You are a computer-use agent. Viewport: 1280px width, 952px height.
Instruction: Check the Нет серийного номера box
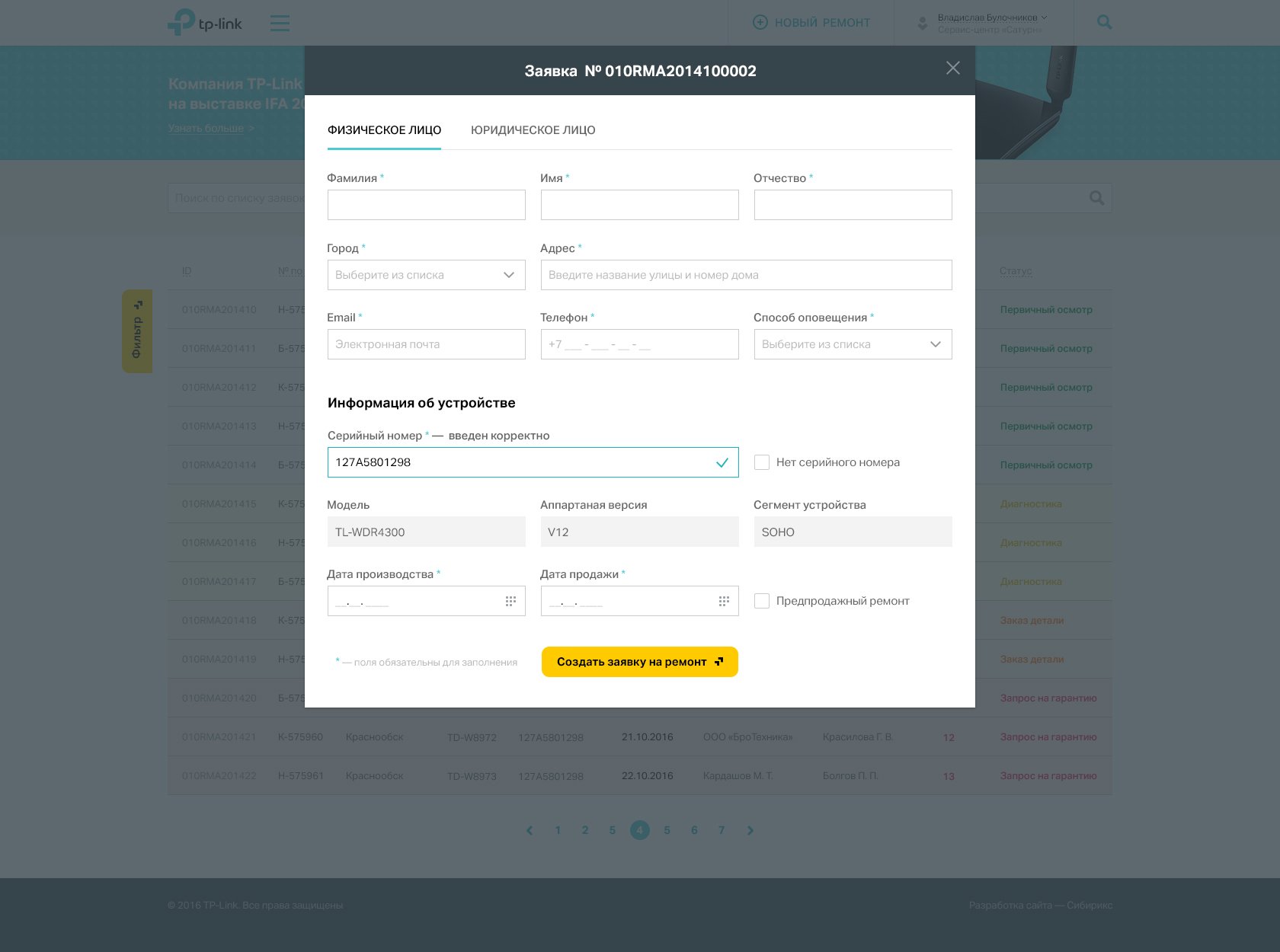pyautogui.click(x=761, y=462)
